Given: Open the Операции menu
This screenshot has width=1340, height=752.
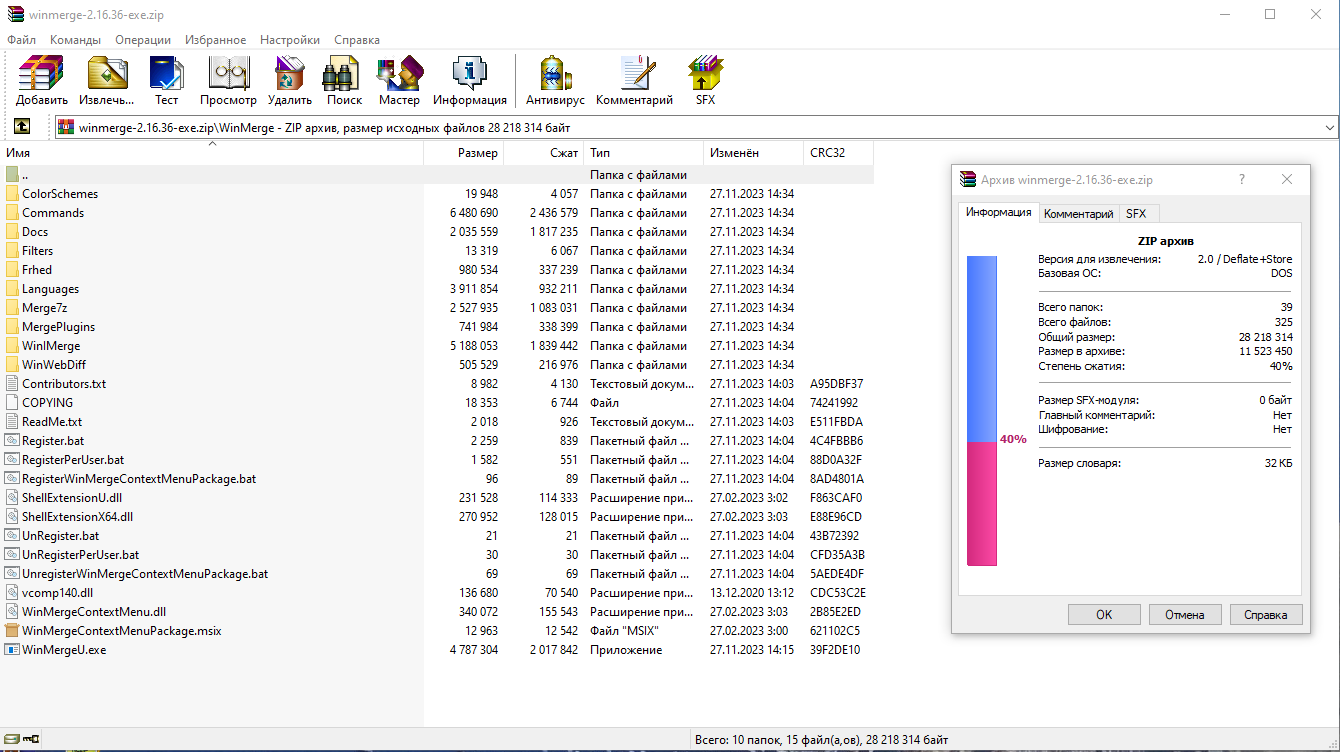Looking at the screenshot, I should point(143,40).
